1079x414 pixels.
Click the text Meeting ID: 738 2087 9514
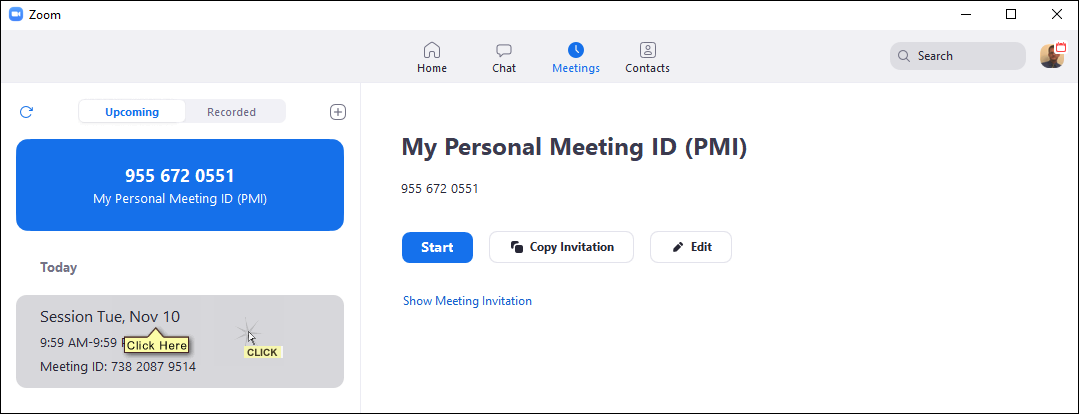pos(118,367)
